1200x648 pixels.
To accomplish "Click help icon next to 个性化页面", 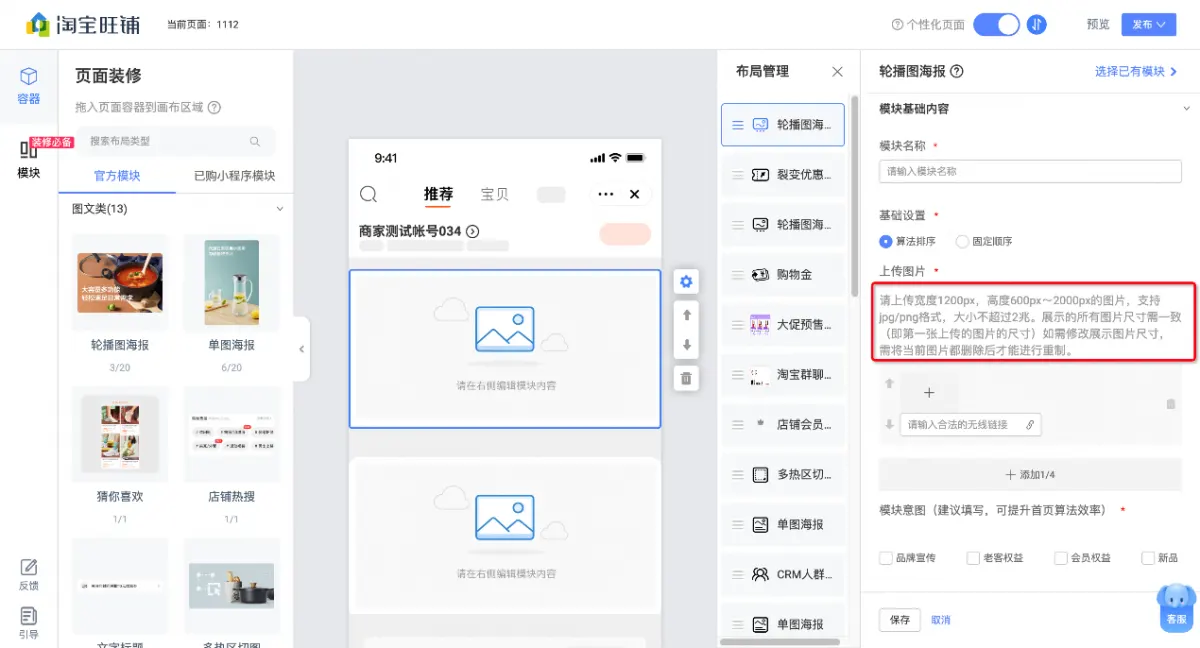I will pos(897,24).
